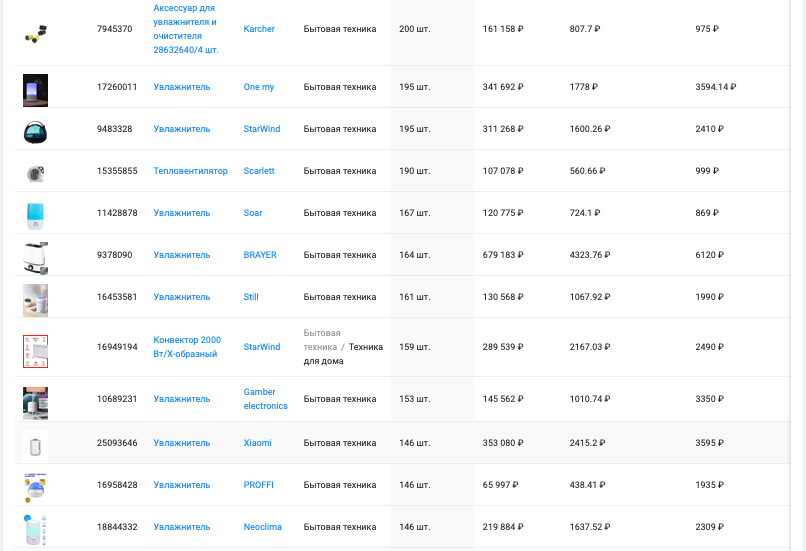Click the Xiaomi humidifier product thumbnail
The image size is (806, 551).
click(35, 446)
